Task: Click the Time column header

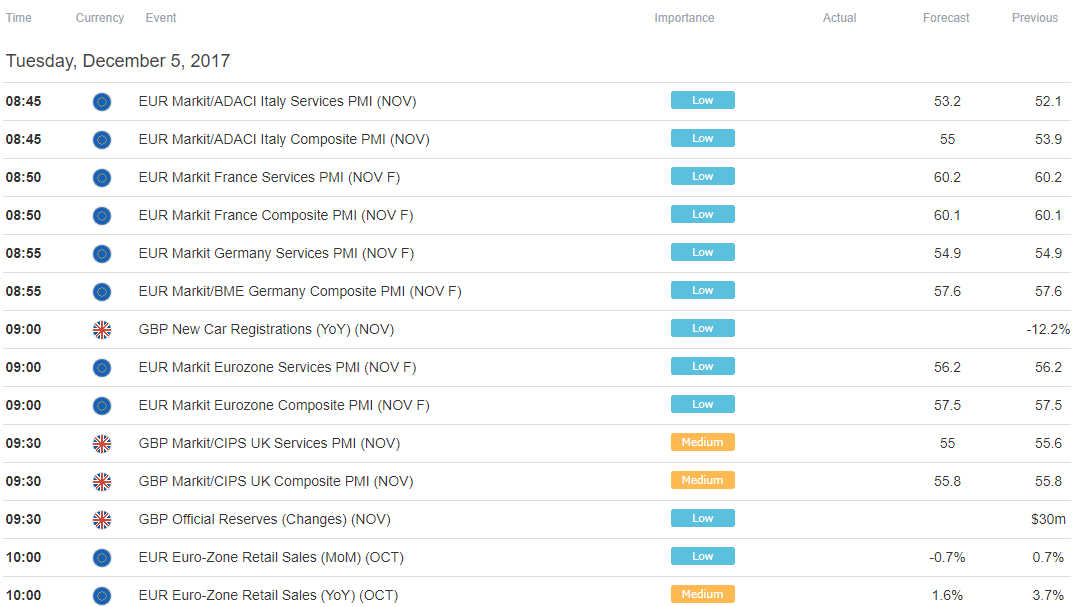Action: pyautogui.click(x=19, y=18)
